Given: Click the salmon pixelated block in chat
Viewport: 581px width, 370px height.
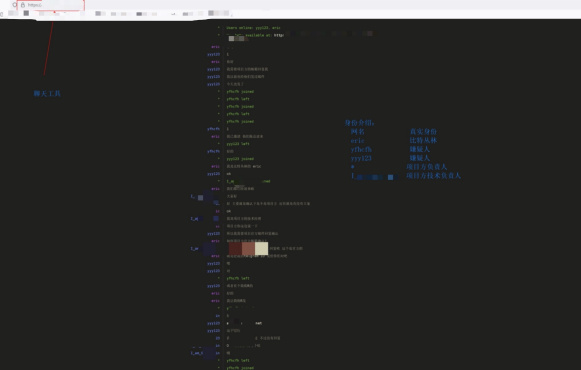Looking at the screenshot, I should (x=248, y=249).
